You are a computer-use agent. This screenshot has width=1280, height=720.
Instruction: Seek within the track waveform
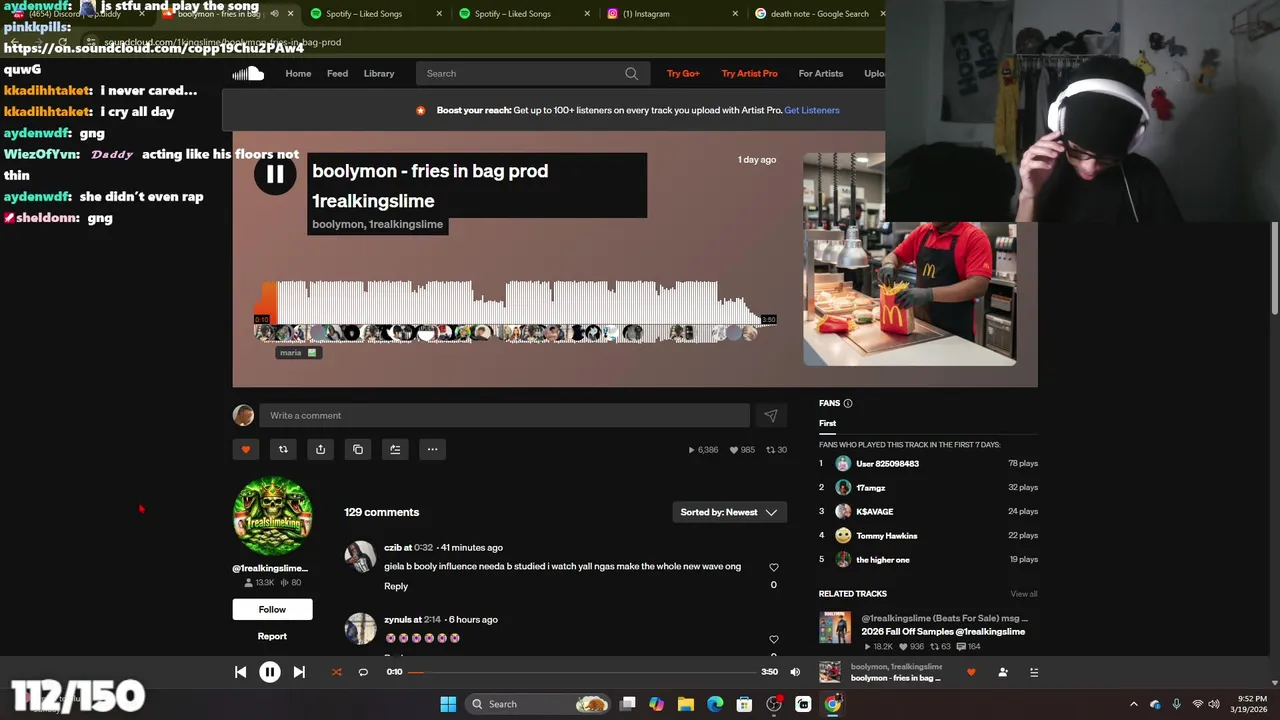516,304
